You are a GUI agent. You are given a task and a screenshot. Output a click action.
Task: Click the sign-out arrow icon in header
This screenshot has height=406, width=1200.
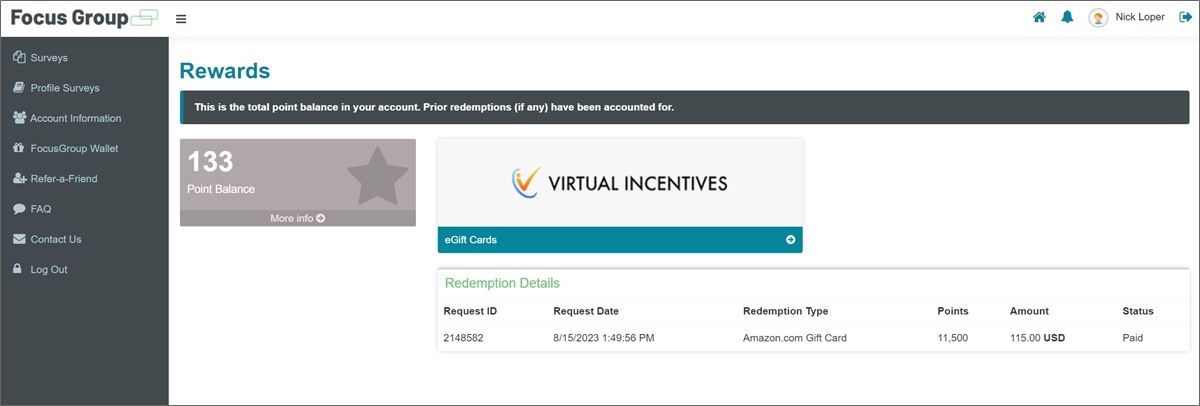coord(1186,17)
